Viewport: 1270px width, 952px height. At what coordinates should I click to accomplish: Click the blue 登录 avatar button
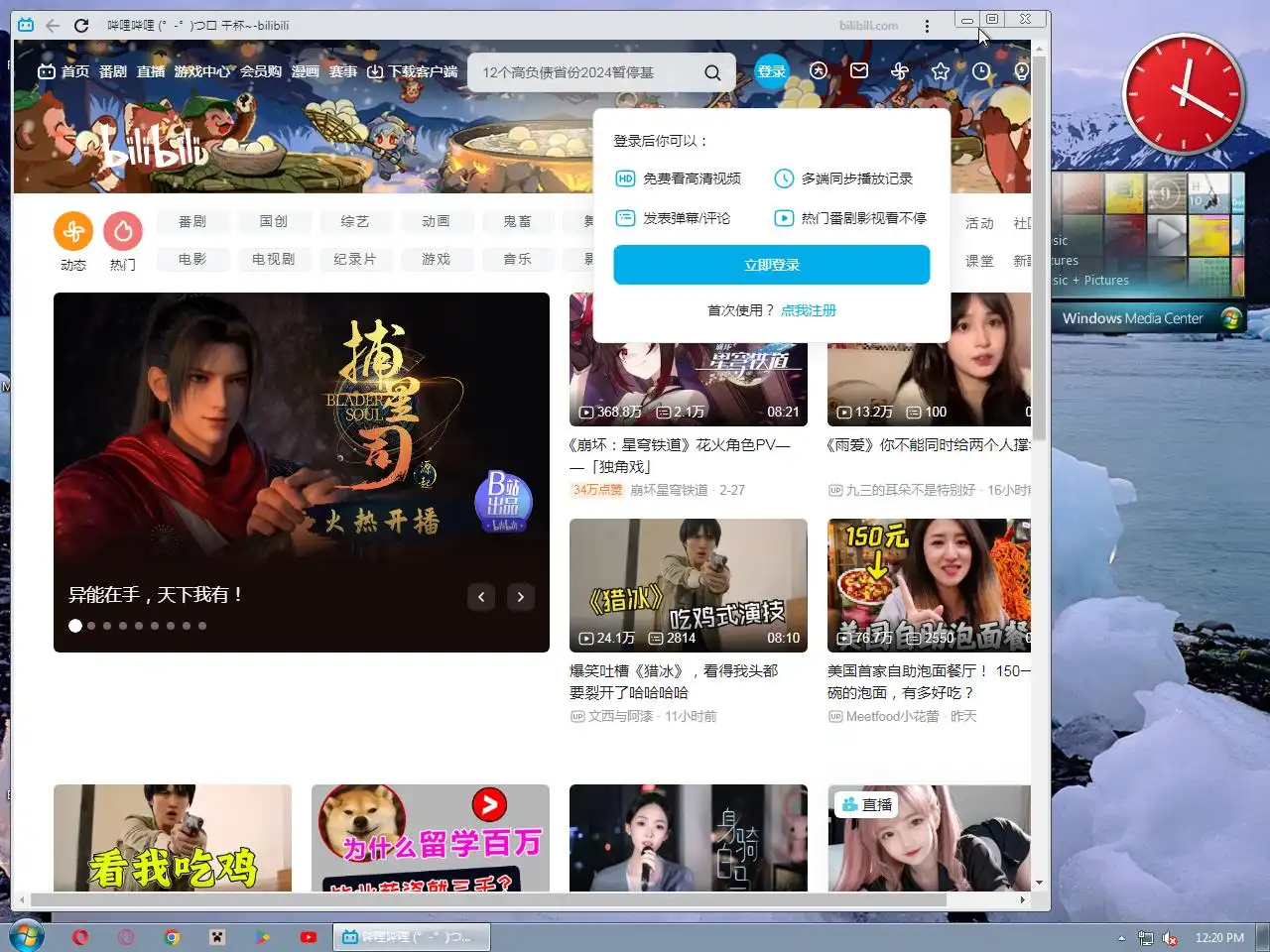pos(771,70)
